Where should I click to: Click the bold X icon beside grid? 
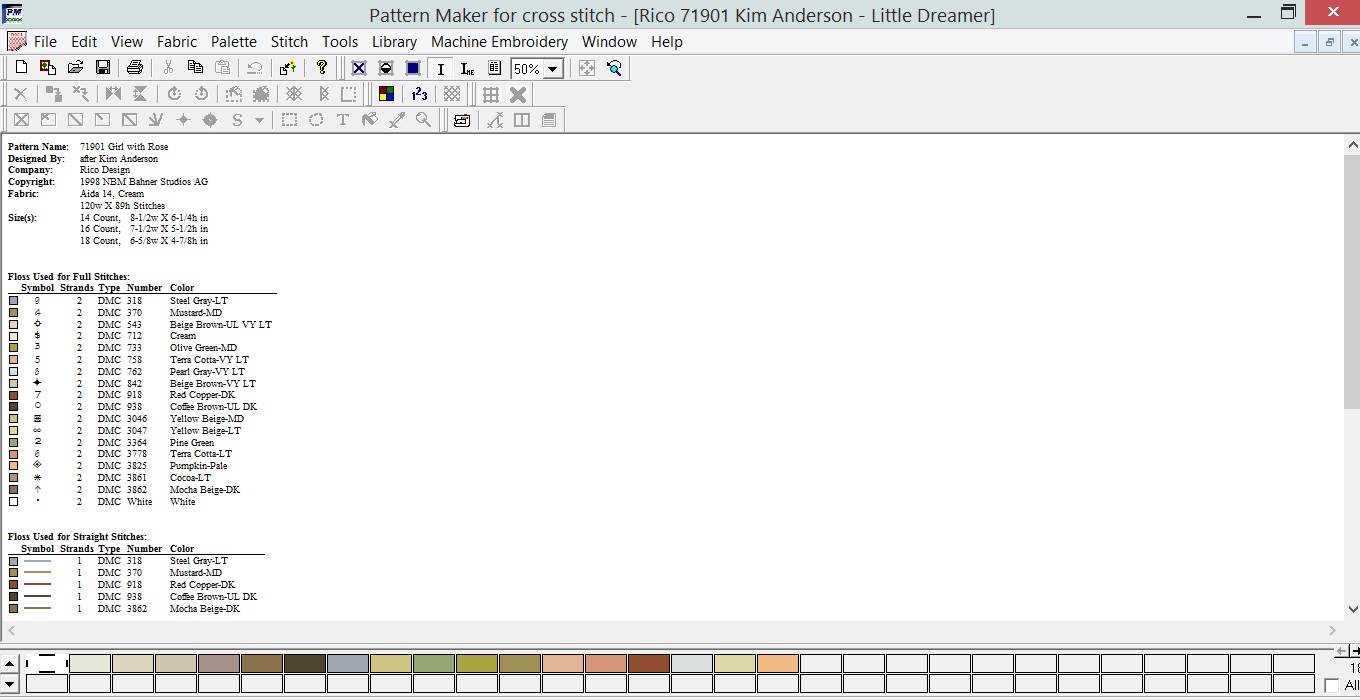tap(518, 94)
